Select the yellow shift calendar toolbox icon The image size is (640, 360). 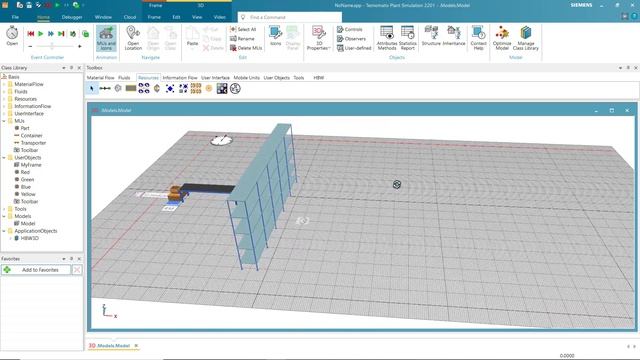click(x=196, y=88)
